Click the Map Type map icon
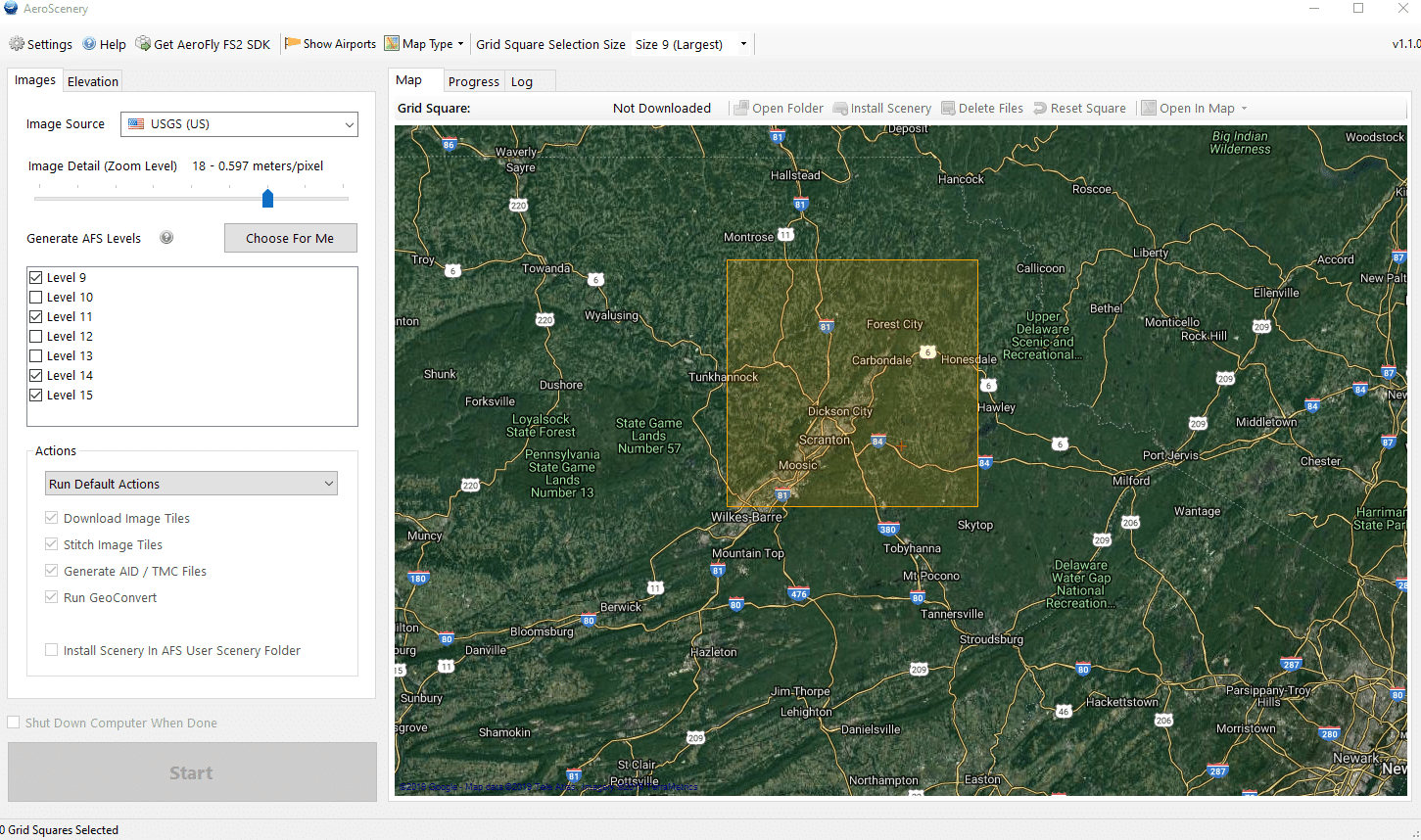1421x840 pixels. point(392,44)
